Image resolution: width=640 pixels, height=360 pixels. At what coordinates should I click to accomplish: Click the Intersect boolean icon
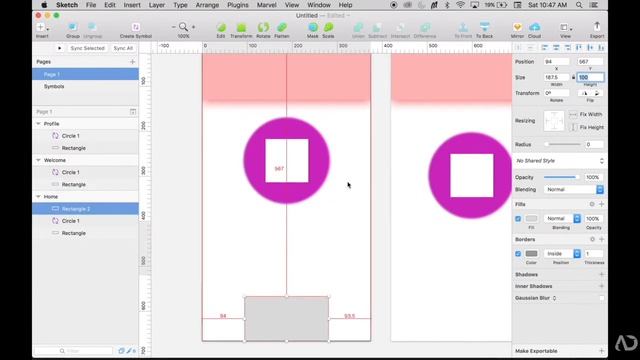pos(400,27)
